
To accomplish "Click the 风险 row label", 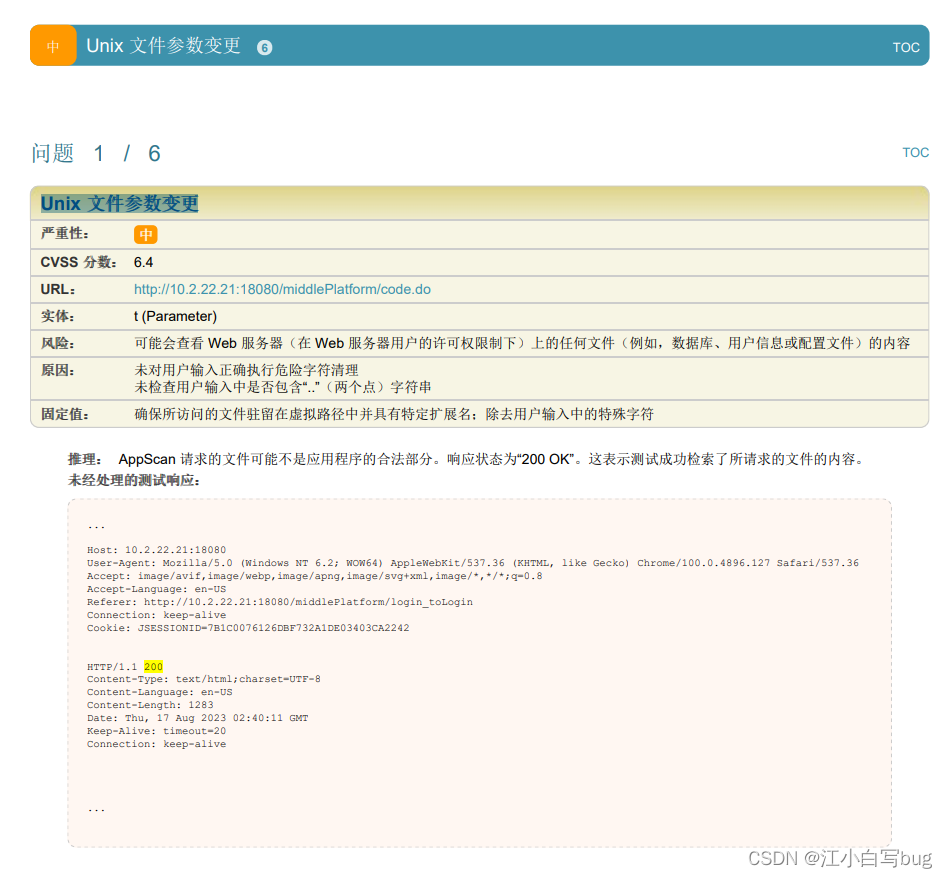I will (x=57, y=343).
